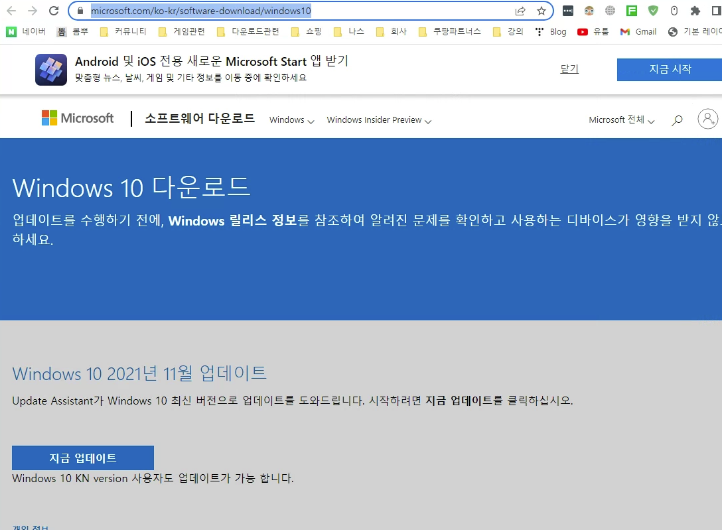Screen dimensions: 722x530
Task: Click the URL in the address bar
Action: click(x=201, y=11)
